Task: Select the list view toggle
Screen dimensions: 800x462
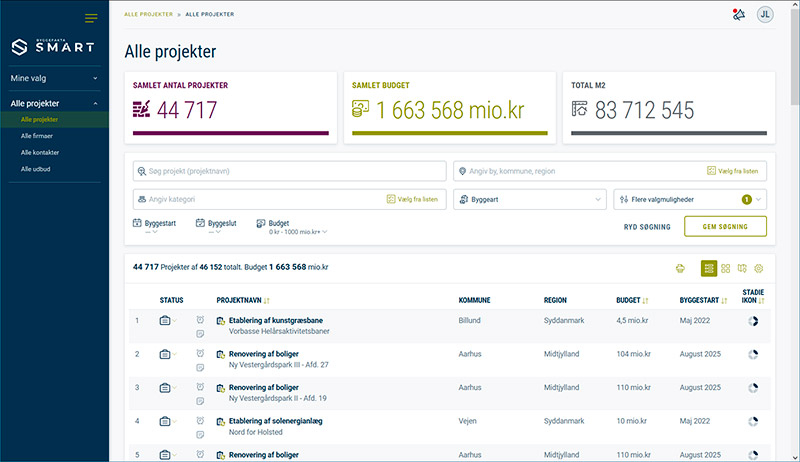Action: pos(709,268)
